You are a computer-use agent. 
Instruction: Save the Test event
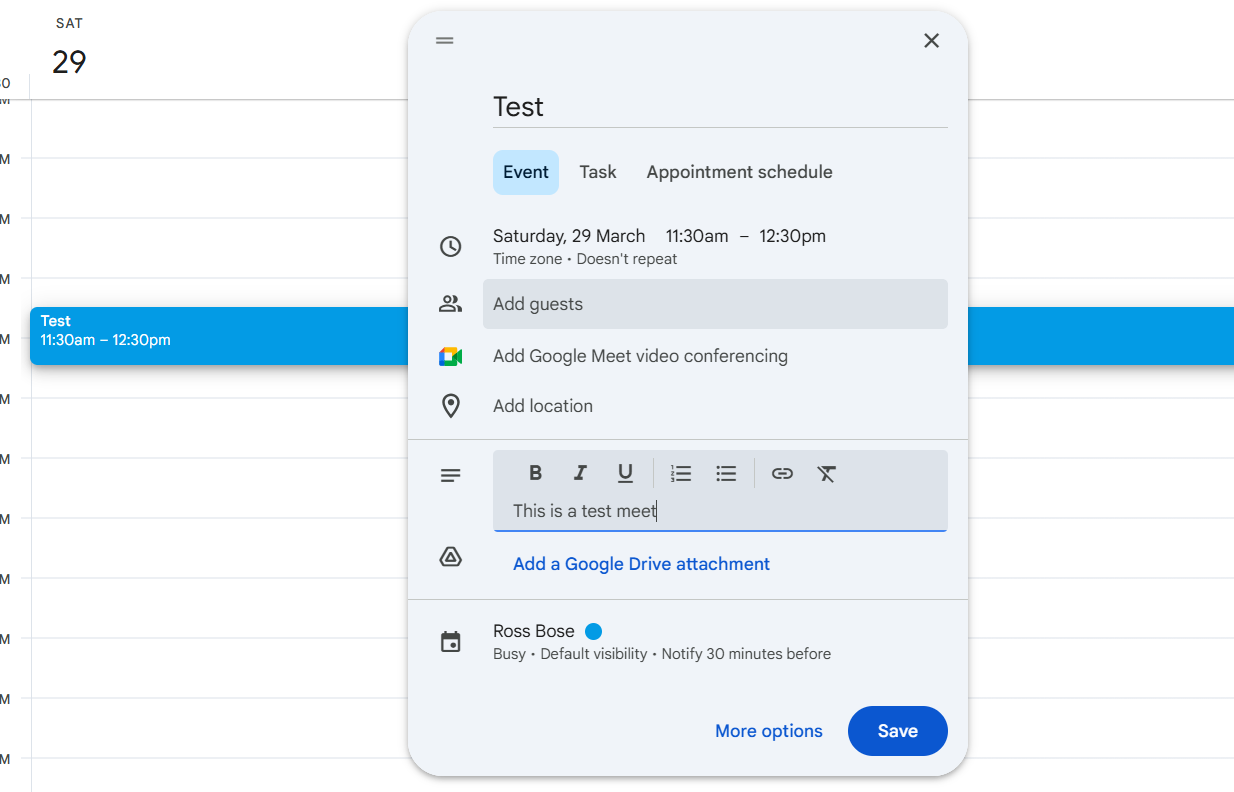click(x=897, y=731)
